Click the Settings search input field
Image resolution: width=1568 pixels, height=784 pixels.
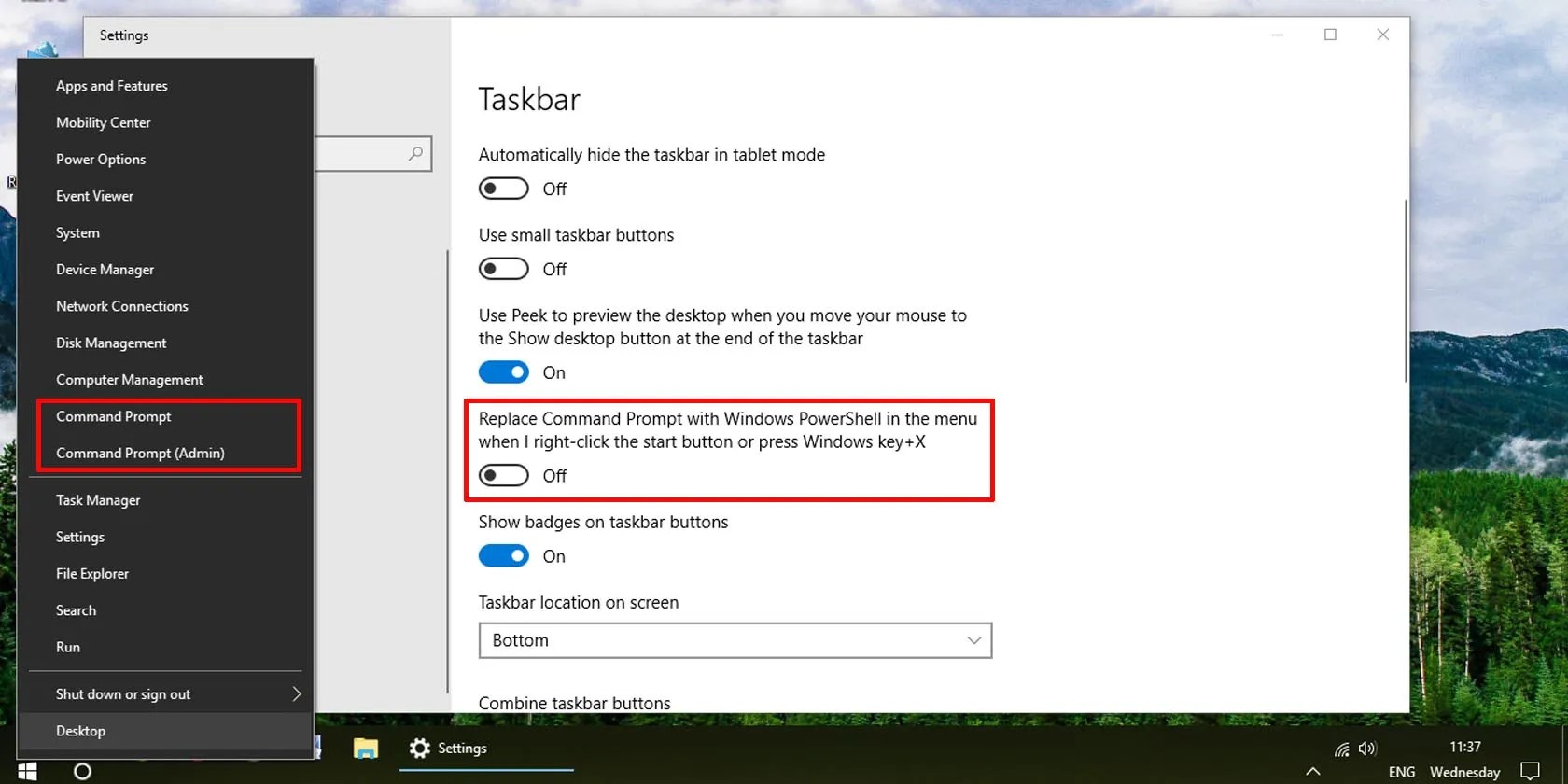click(372, 154)
